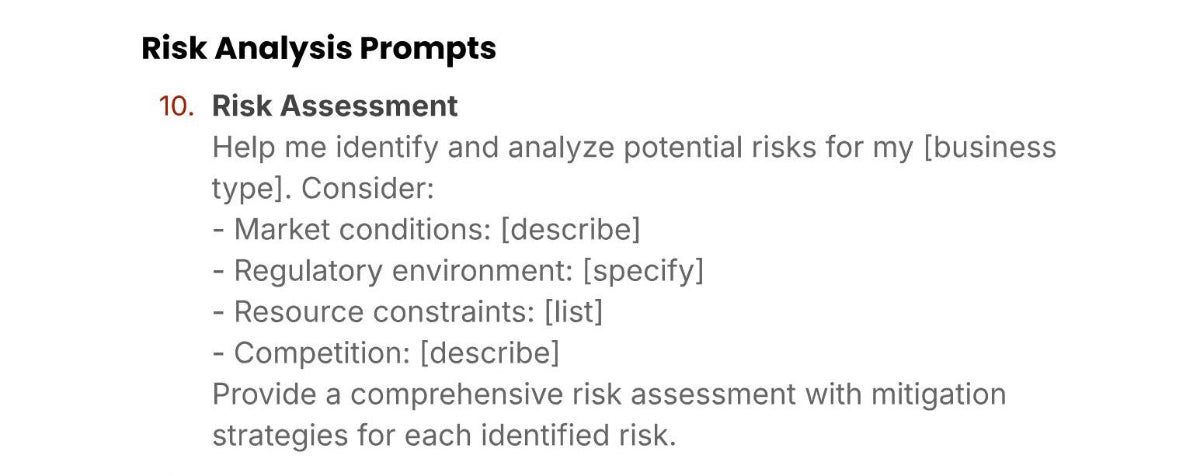Click the [list] placeholder for Resource constraints
This screenshot has width=1200, height=476.
coord(573,312)
